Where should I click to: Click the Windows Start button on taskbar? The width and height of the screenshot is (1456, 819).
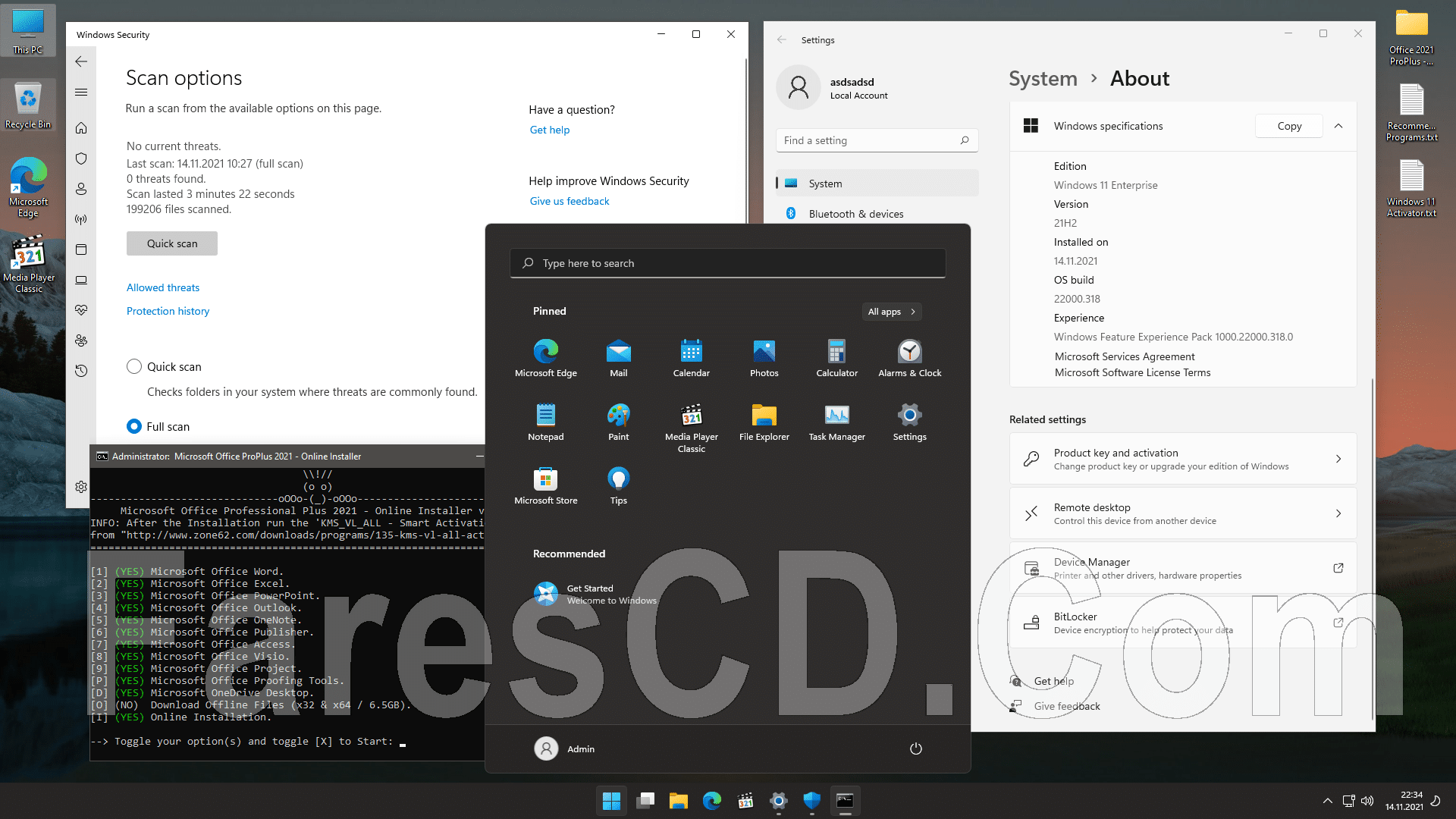[611, 801]
